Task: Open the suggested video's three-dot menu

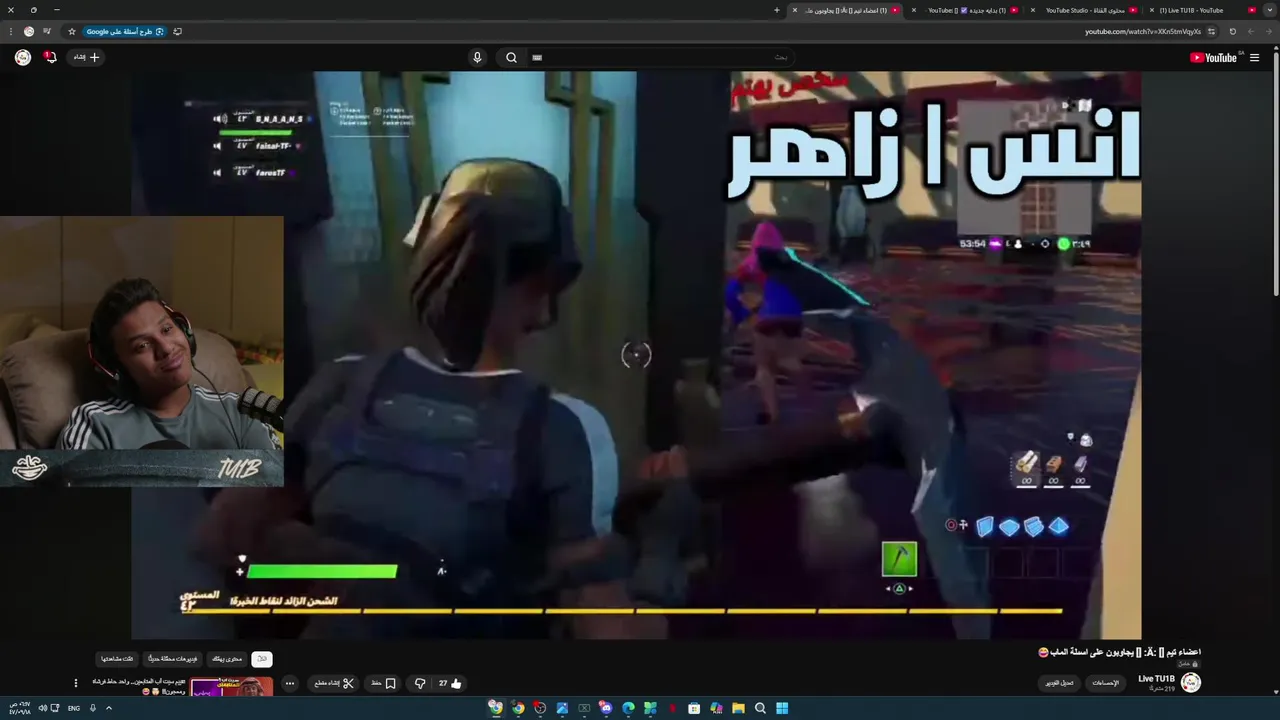Action: tap(75, 683)
